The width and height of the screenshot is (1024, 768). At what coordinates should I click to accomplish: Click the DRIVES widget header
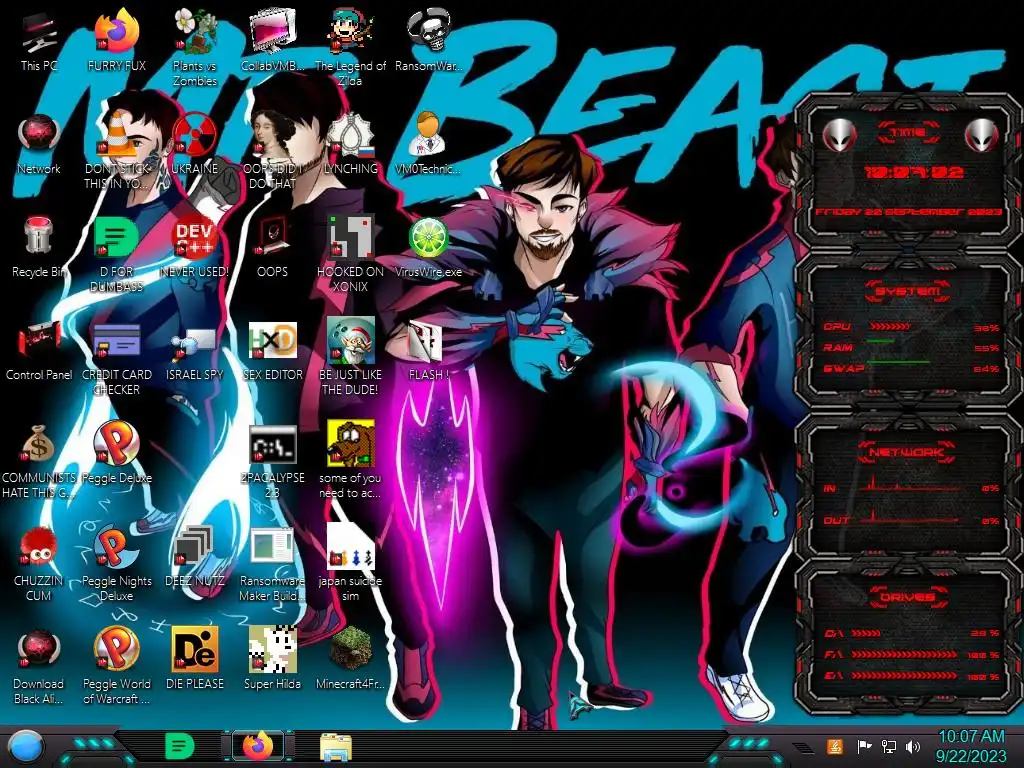[x=908, y=597]
